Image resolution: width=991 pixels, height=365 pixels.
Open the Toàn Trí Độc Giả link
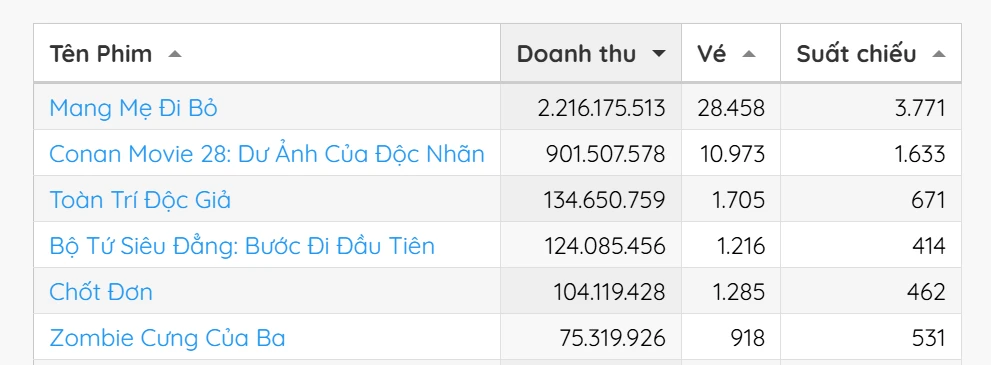tap(140, 200)
